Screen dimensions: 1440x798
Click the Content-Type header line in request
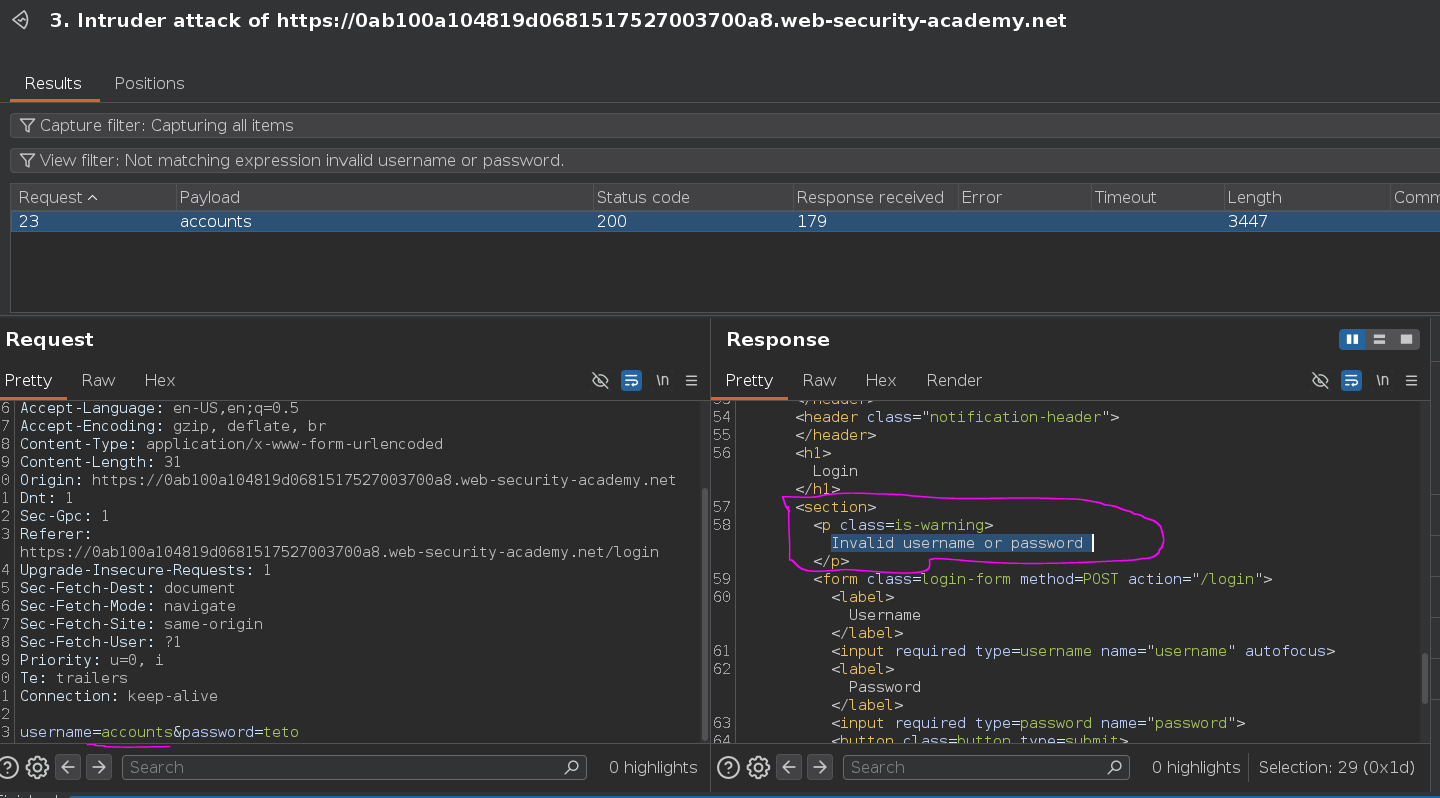(x=231, y=444)
